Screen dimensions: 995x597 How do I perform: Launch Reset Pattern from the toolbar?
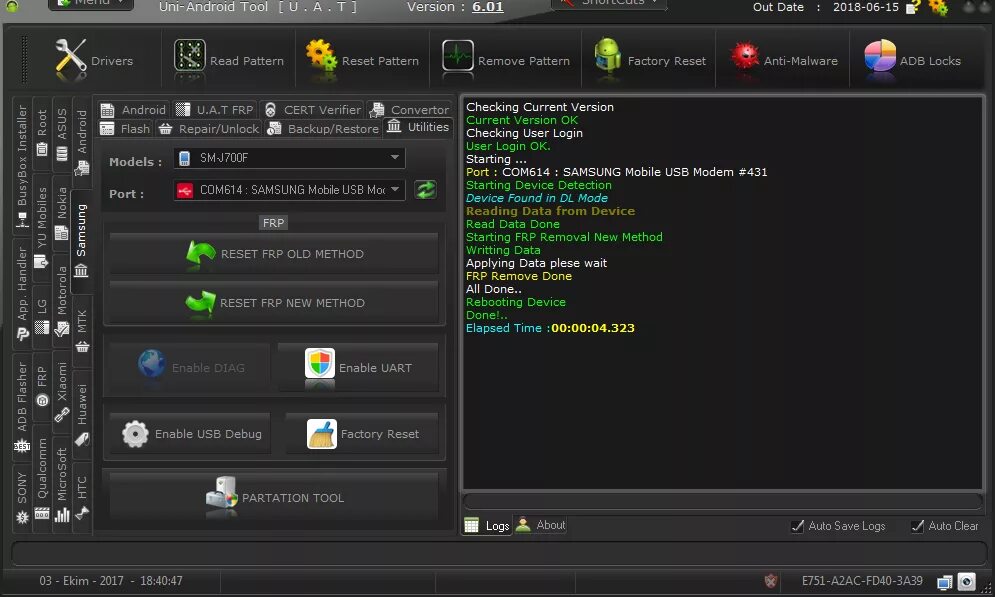362,60
